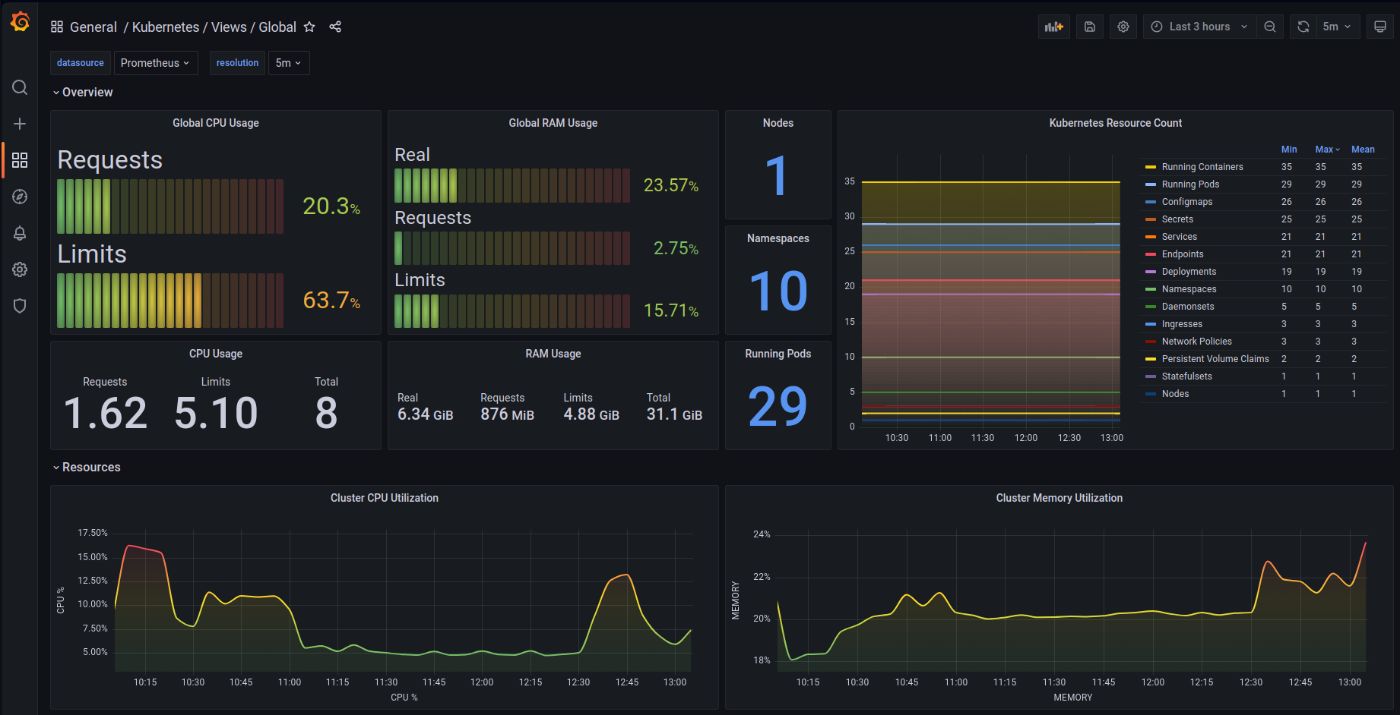The width and height of the screenshot is (1400, 715).
Task: Open the Explore compass icon
Action: point(19,196)
